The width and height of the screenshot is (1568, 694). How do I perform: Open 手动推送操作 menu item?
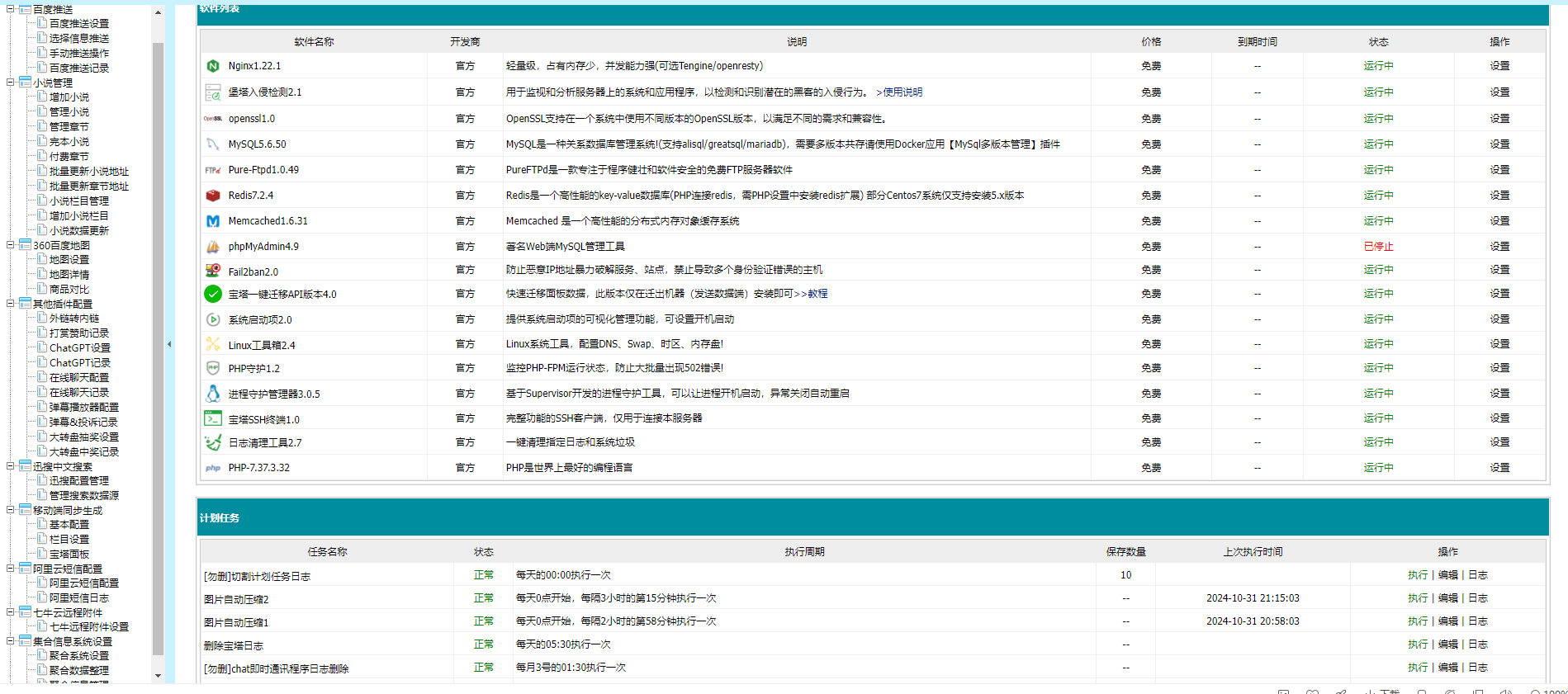[79, 54]
